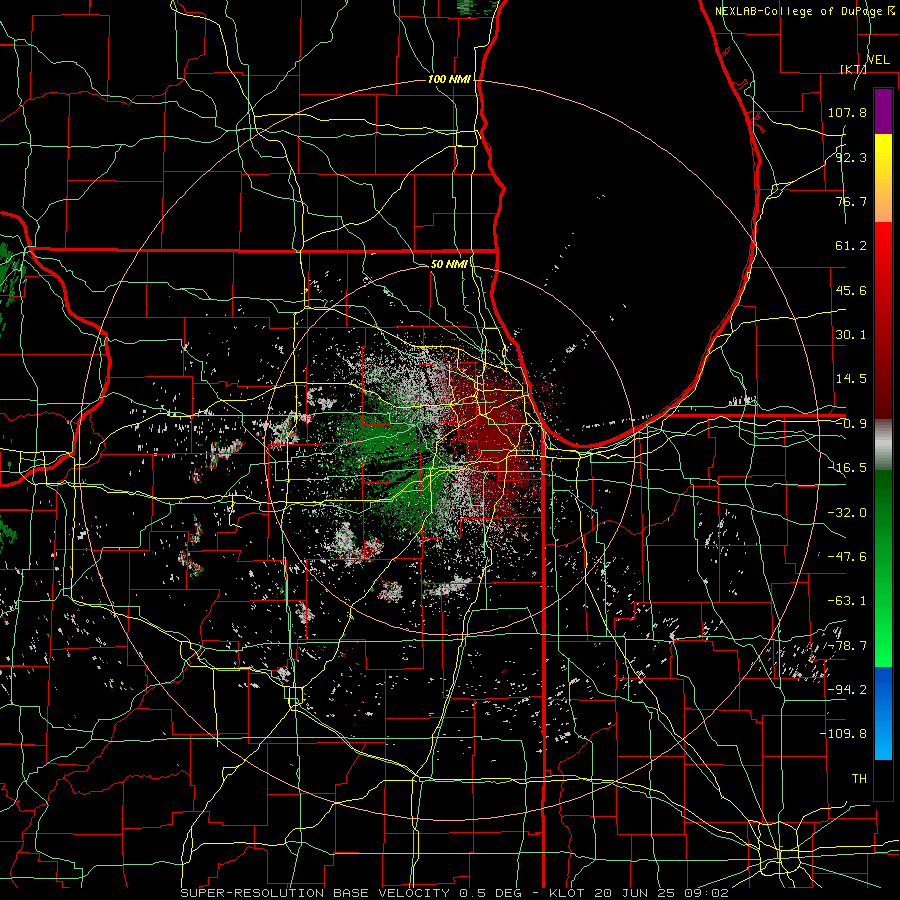Click the -0.9 velocity scale value
This screenshot has height=900, width=900.
tap(851, 424)
